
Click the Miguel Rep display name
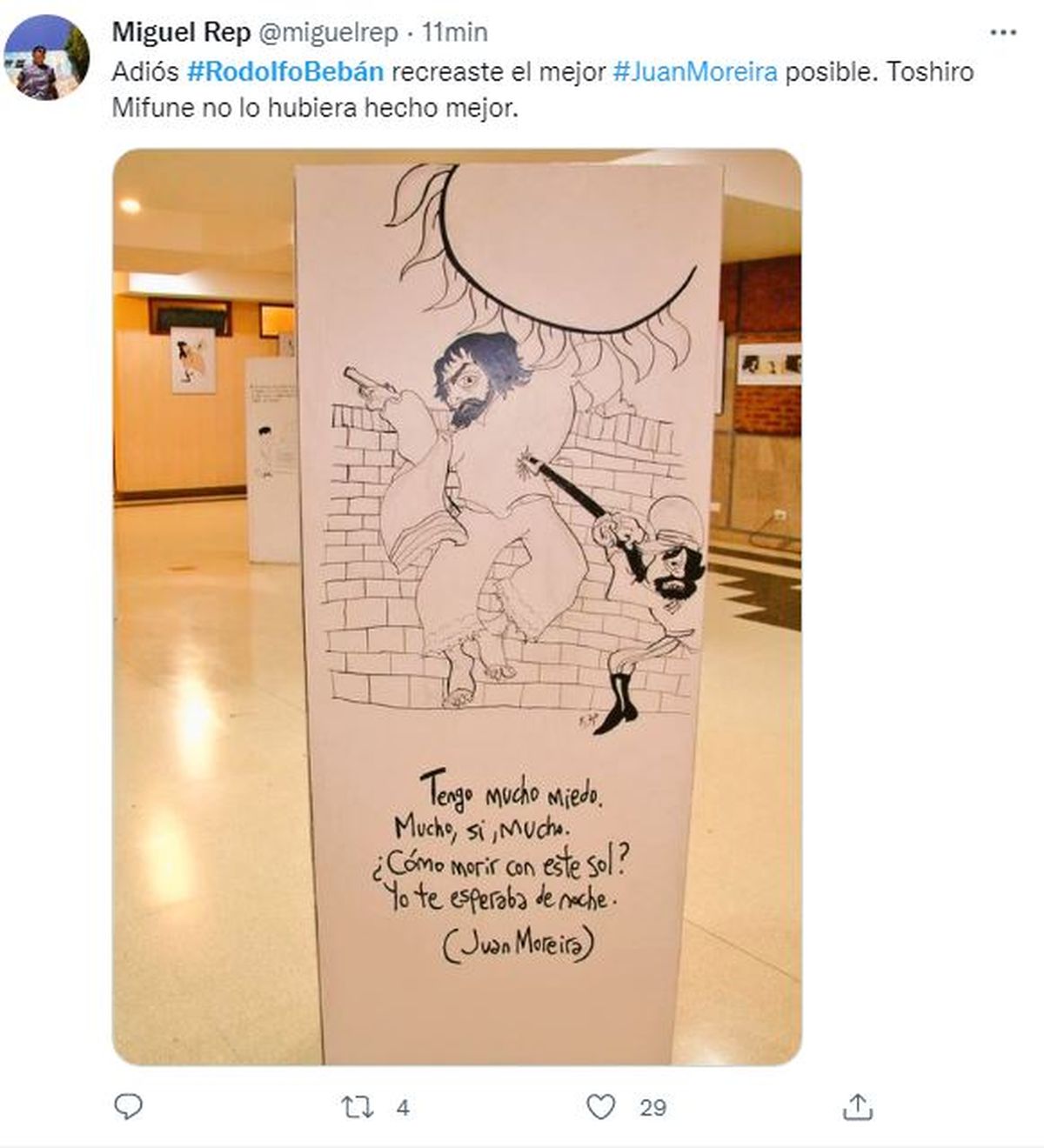pyautogui.click(x=181, y=32)
